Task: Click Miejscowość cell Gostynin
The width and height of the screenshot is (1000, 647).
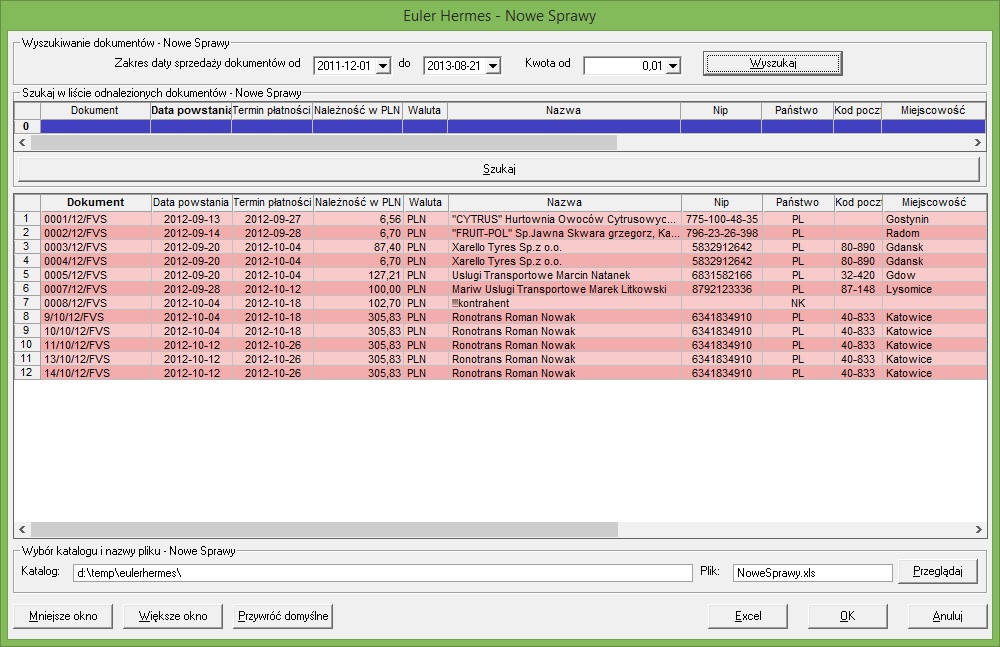Action: click(934, 219)
